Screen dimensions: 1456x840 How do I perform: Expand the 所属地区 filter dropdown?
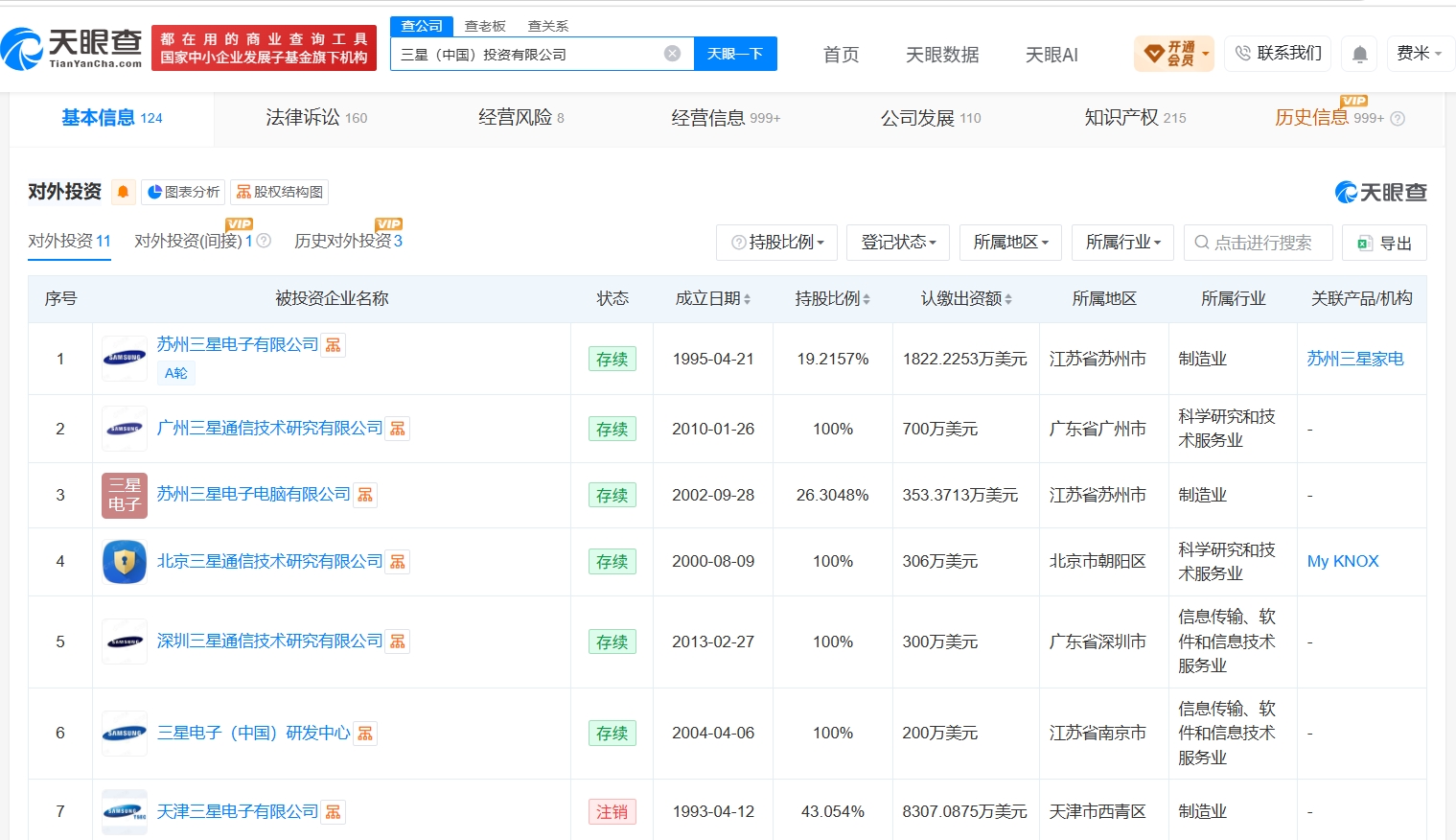coord(1010,243)
